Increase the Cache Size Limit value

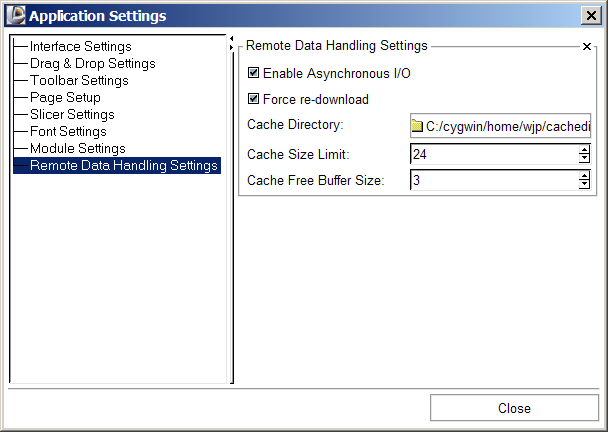tap(584, 150)
